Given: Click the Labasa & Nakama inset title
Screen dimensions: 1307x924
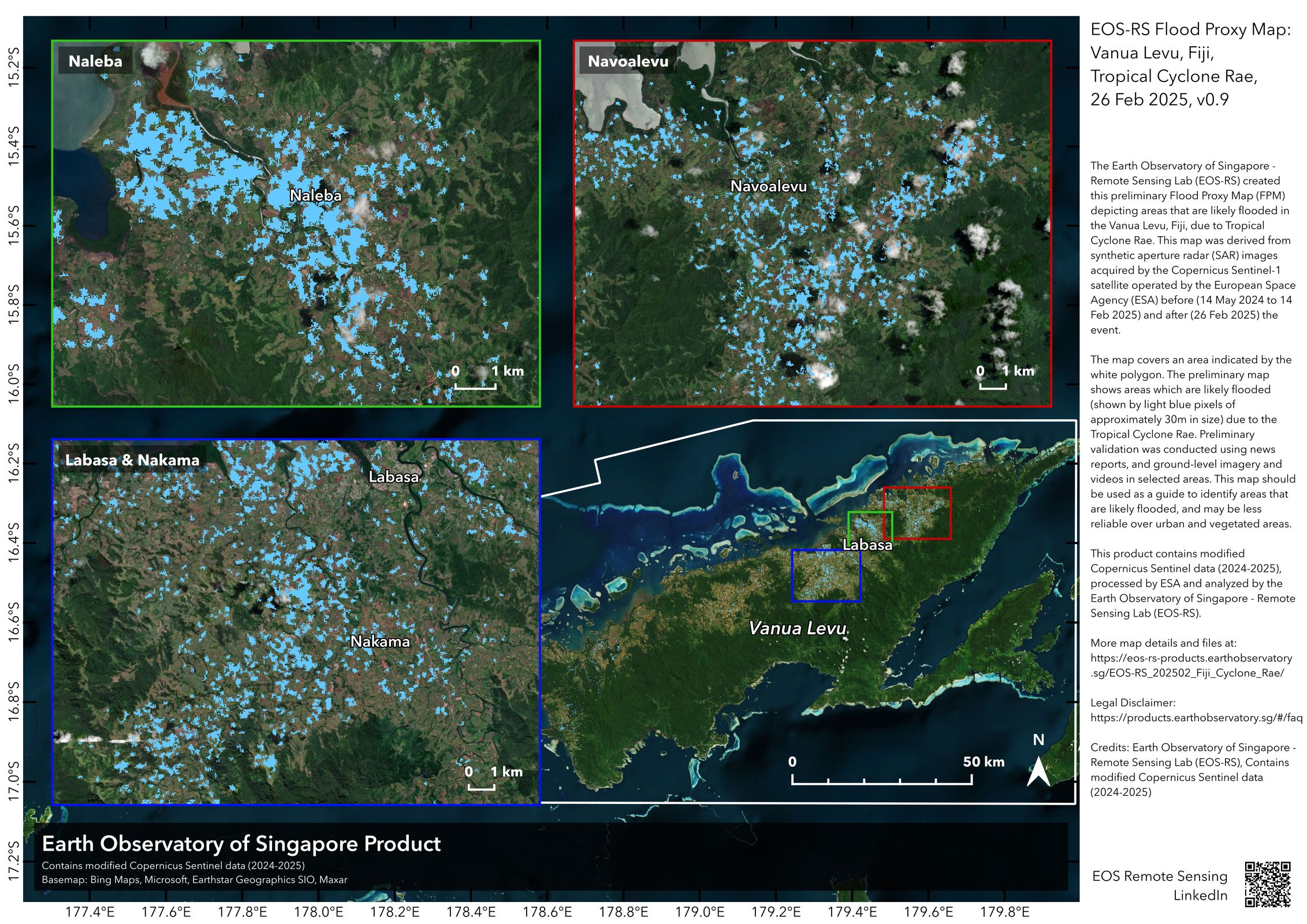Looking at the screenshot, I should click(132, 460).
